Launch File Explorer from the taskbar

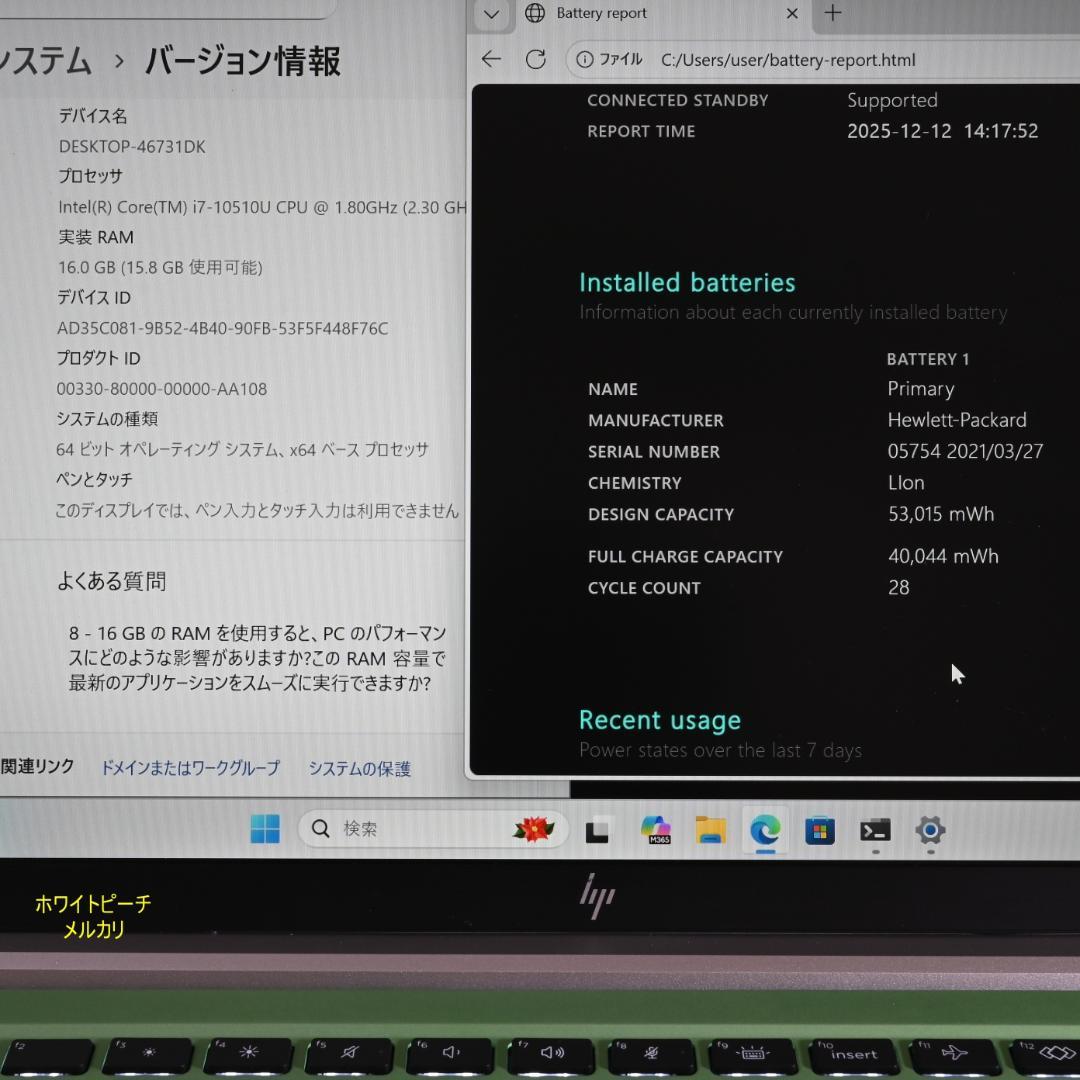[710, 830]
